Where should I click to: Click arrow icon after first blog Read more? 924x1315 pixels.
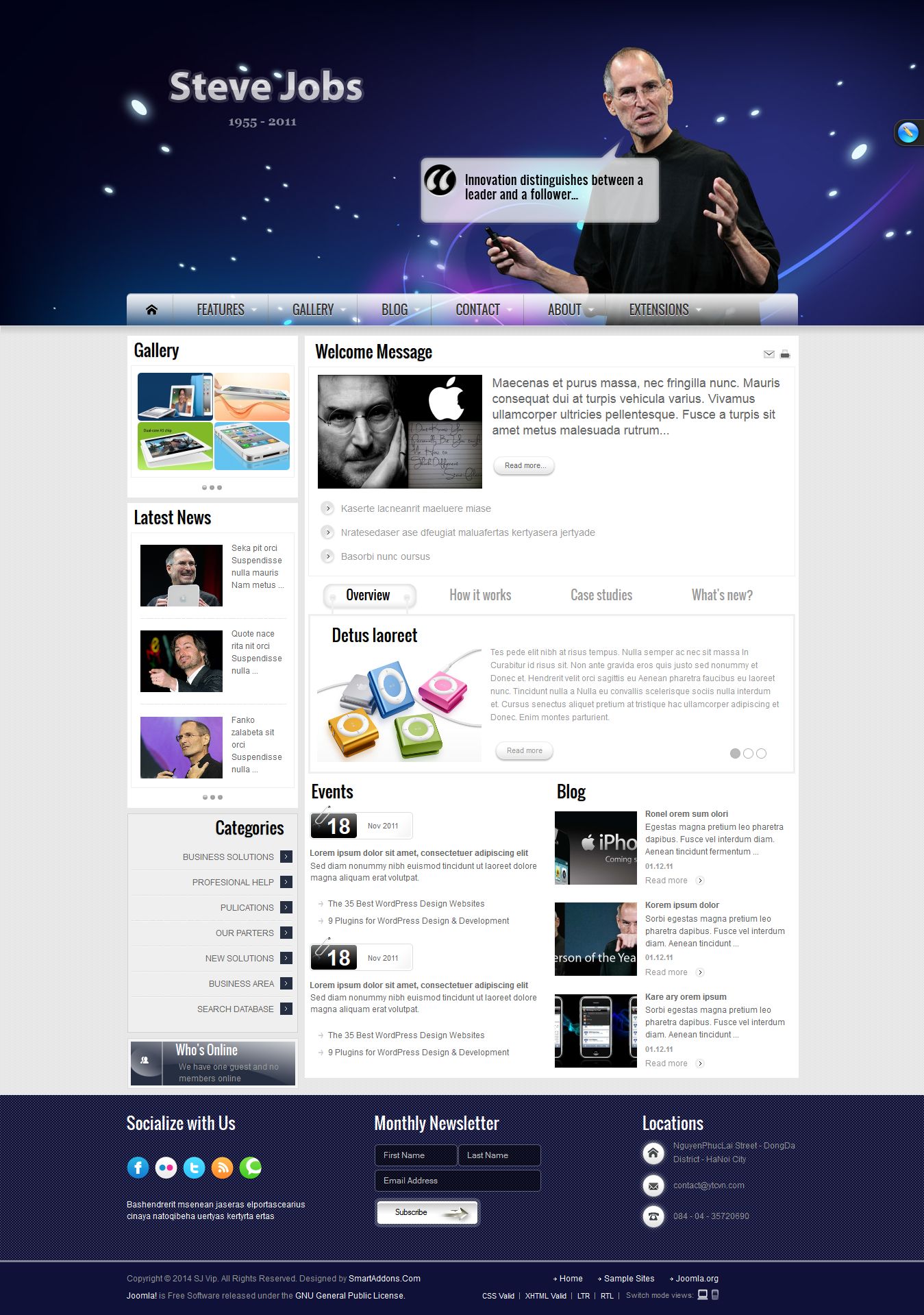[700, 881]
